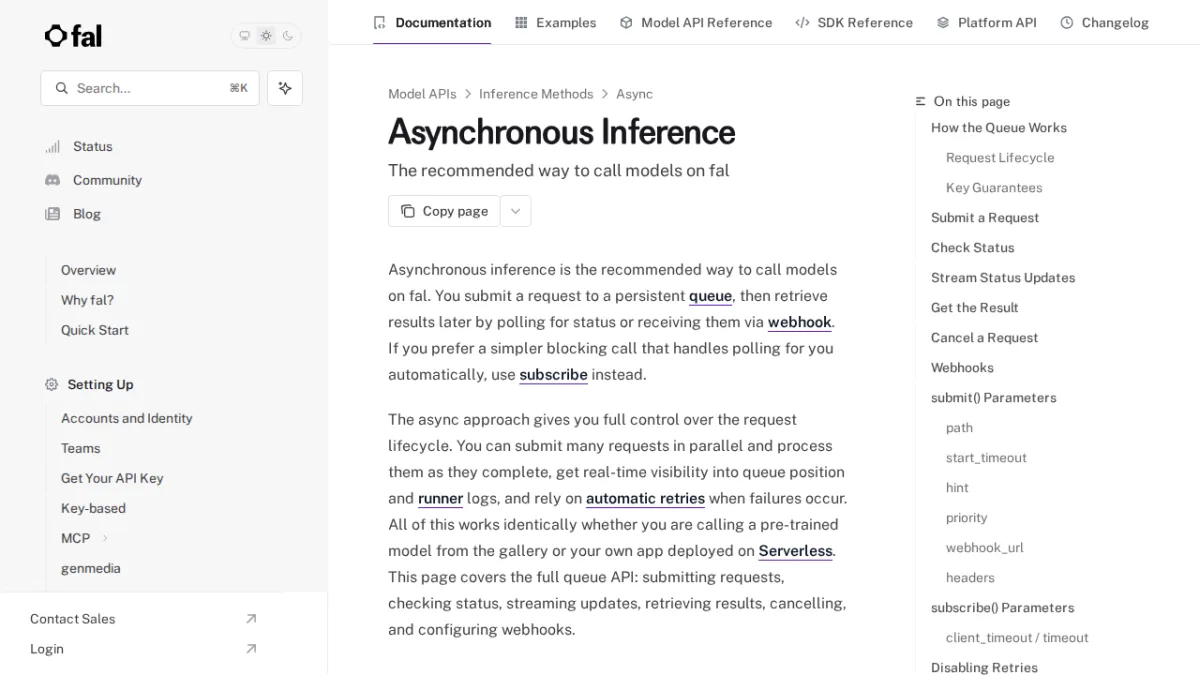The image size is (1200, 675).
Task: Click the Blog newspaper icon
Action: tap(52, 214)
